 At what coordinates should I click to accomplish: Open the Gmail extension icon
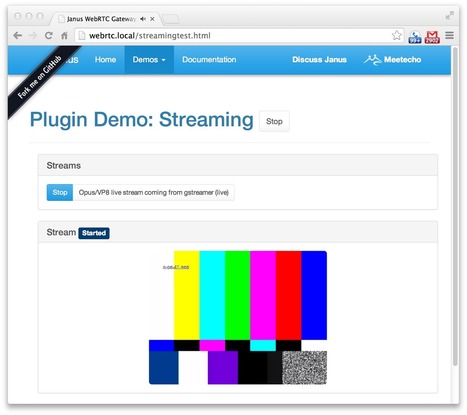[x=432, y=37]
